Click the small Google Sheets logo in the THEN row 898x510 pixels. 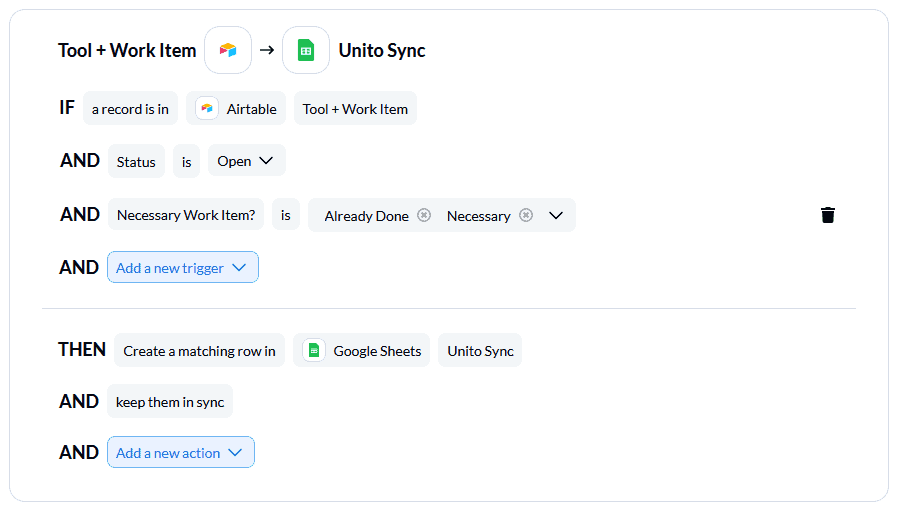click(314, 350)
